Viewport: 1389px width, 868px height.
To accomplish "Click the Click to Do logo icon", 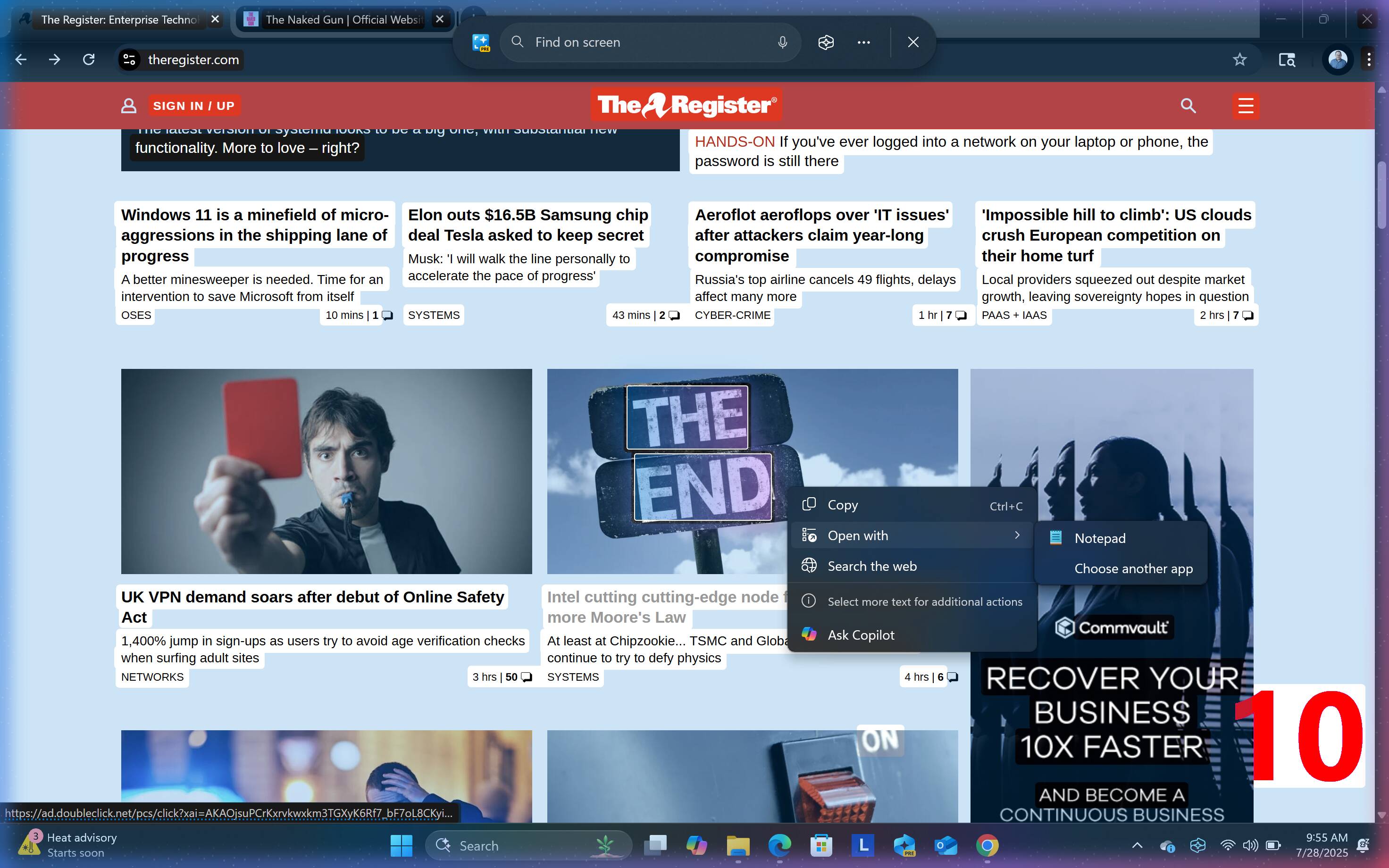I will point(481,42).
